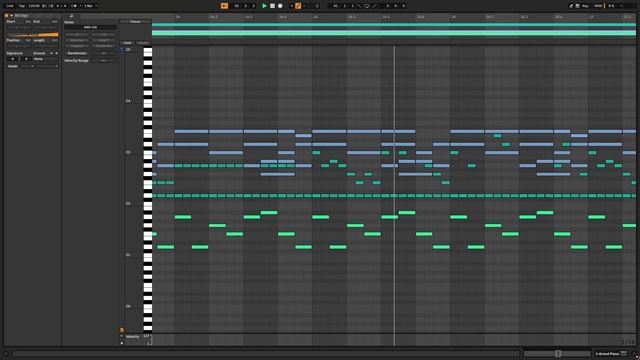This screenshot has width=640, height=360.
Task: Click the 1-Grand Piano track label
Action: point(607,354)
